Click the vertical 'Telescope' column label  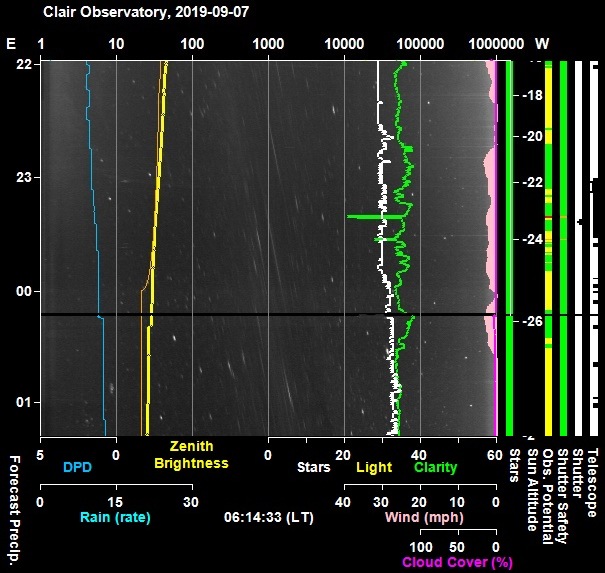click(592, 483)
